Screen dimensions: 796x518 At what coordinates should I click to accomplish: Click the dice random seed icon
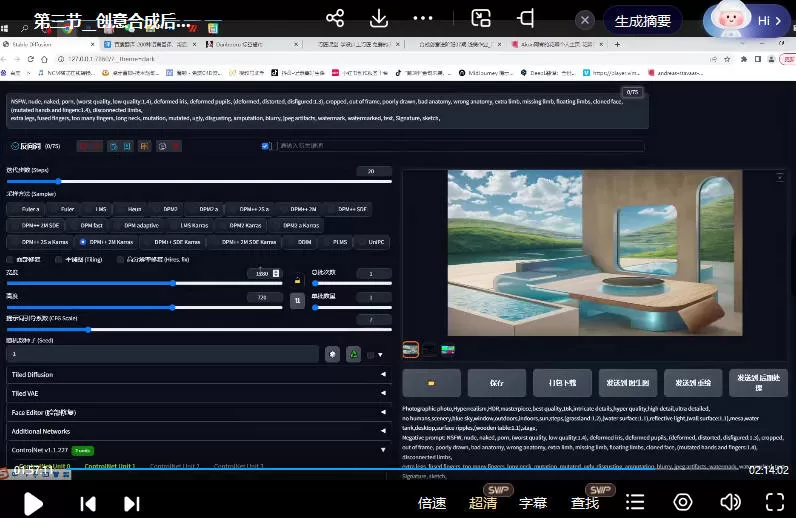pos(332,354)
